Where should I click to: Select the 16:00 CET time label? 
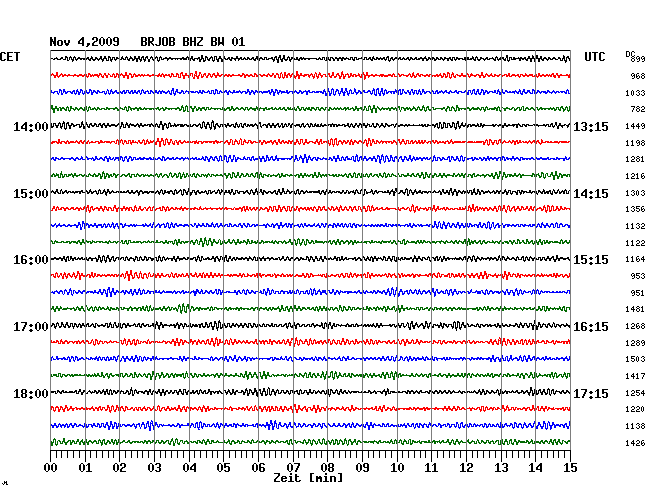tap(31, 260)
